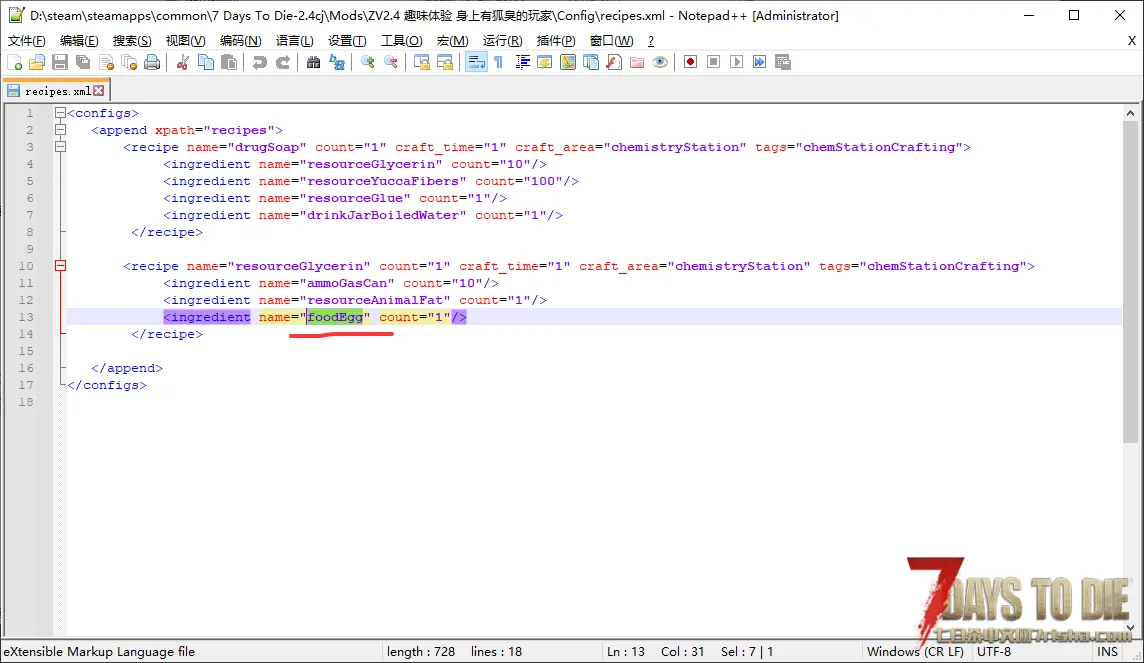1144x663 pixels.
Task: Click the Open file folder icon
Action: pyautogui.click(x=37, y=62)
